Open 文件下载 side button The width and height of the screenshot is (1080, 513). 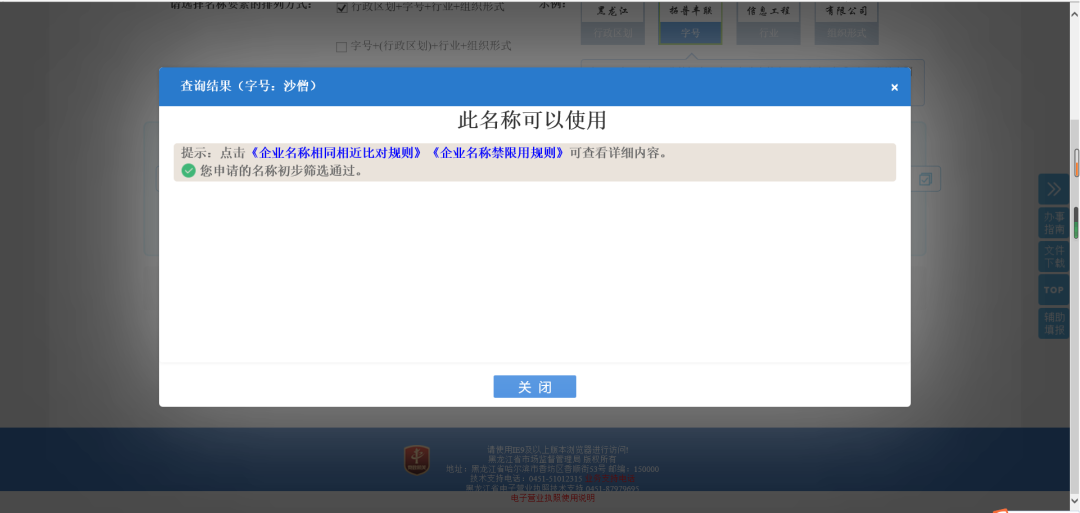click(x=1053, y=256)
